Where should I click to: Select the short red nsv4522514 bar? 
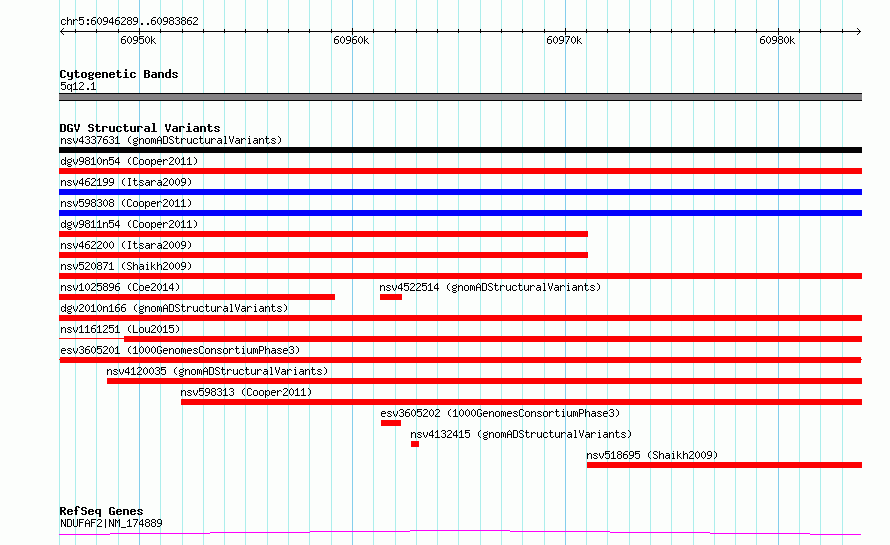pos(391,297)
